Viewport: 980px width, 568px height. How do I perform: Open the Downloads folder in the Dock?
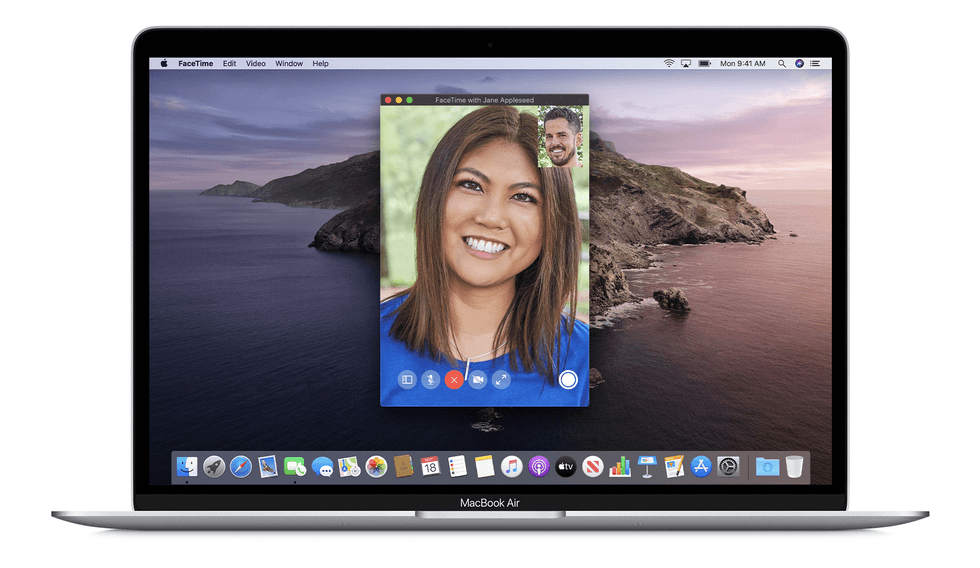pos(768,466)
